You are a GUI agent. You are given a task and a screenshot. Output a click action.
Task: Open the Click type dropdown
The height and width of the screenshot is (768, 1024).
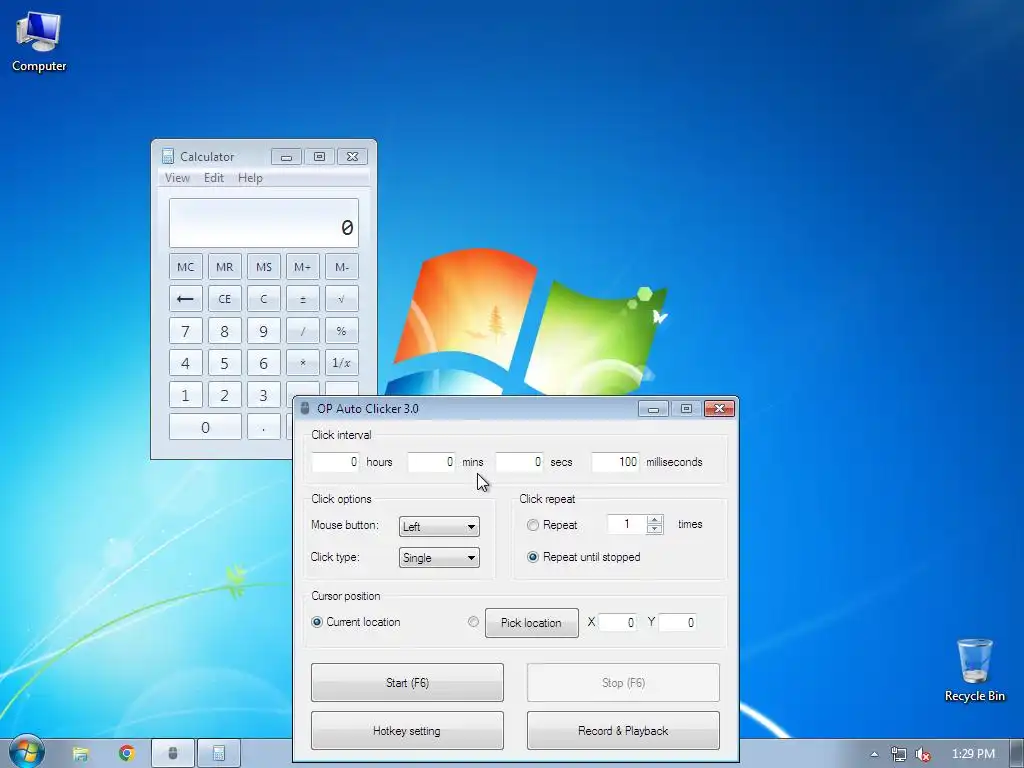click(439, 558)
